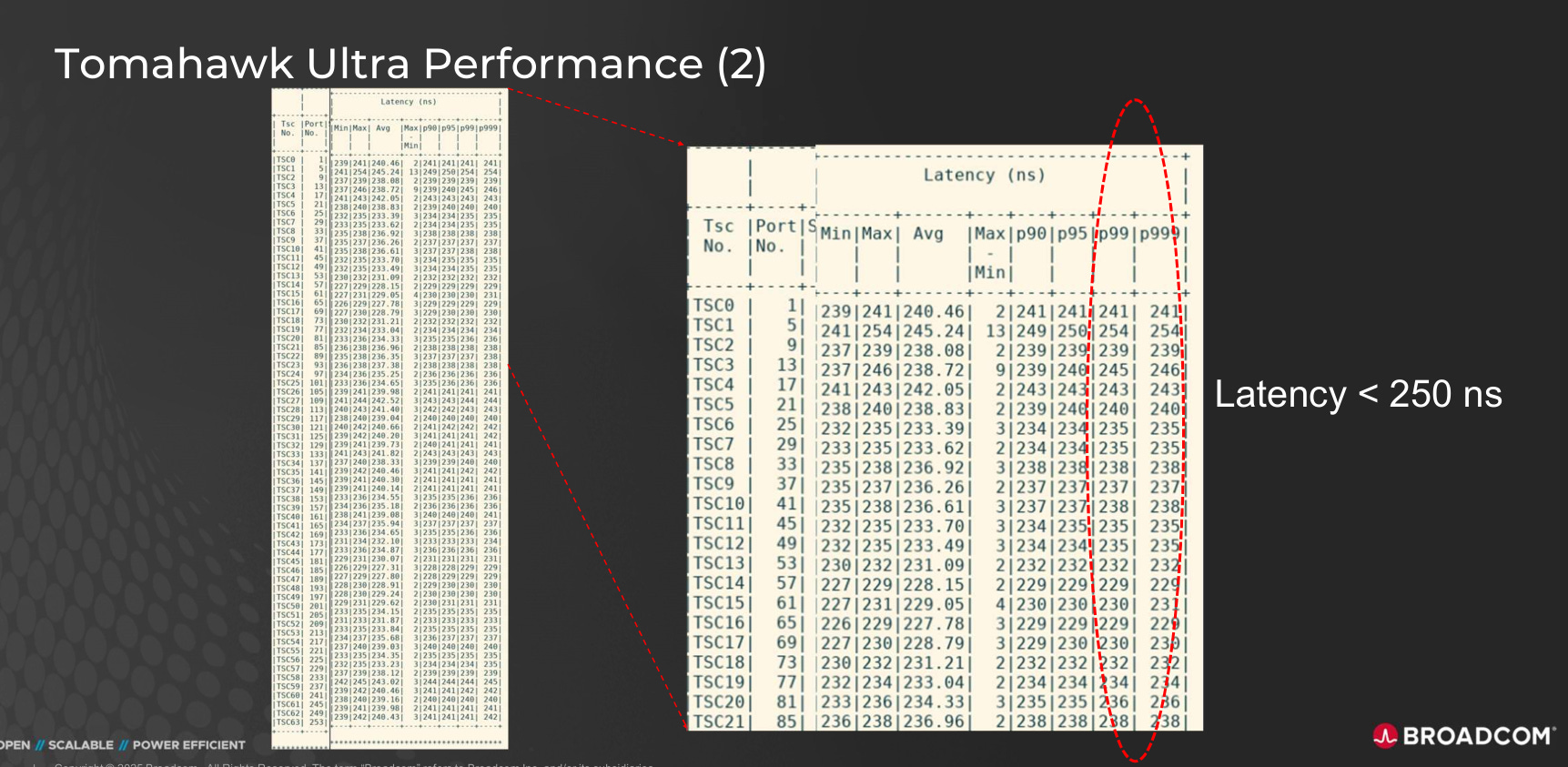The width and height of the screenshot is (1568, 767).
Task: Click port number 13 in the TSC3 row
Action: pyautogui.click(x=787, y=364)
